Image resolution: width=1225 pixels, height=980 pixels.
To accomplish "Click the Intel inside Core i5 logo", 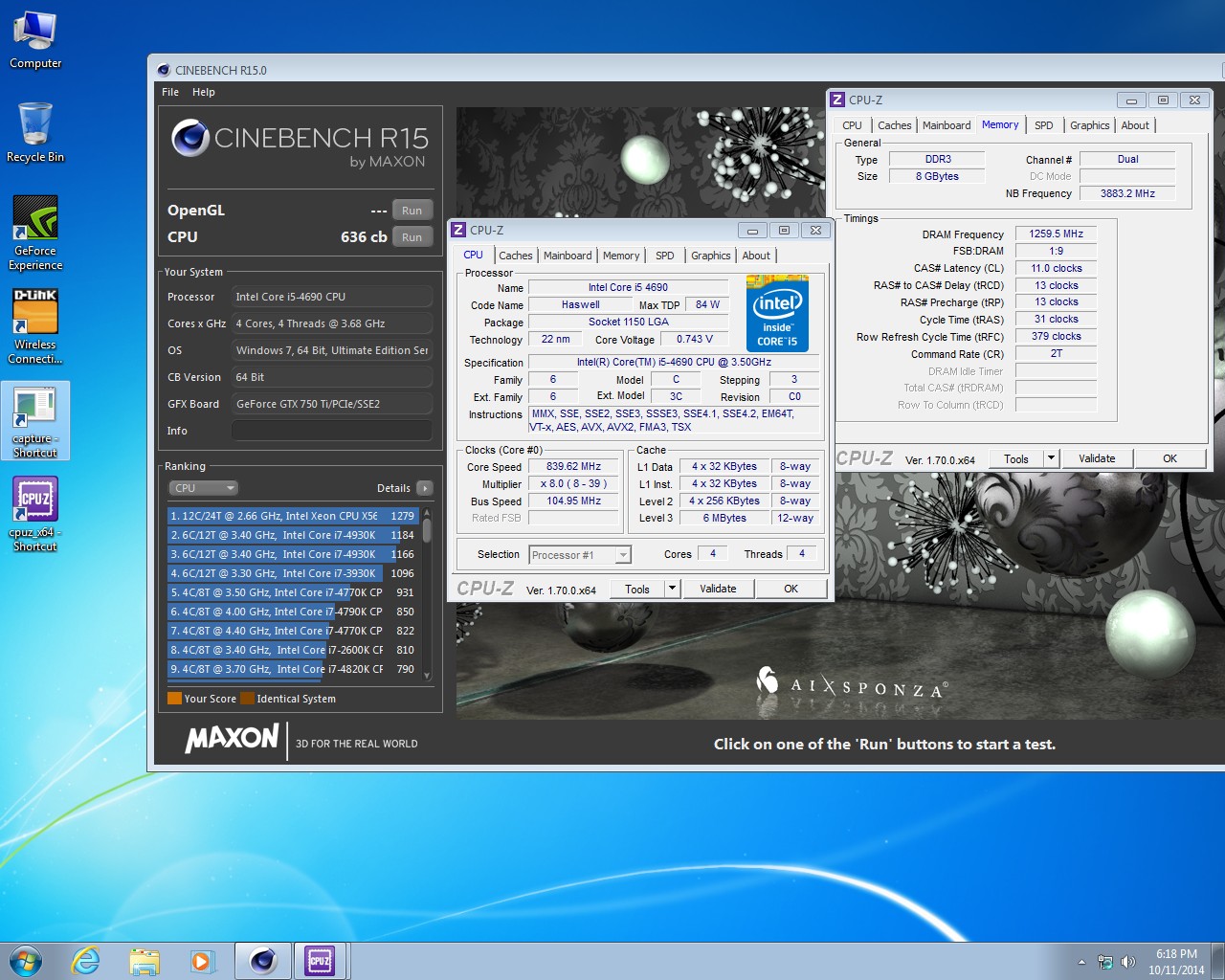I will pos(777,314).
